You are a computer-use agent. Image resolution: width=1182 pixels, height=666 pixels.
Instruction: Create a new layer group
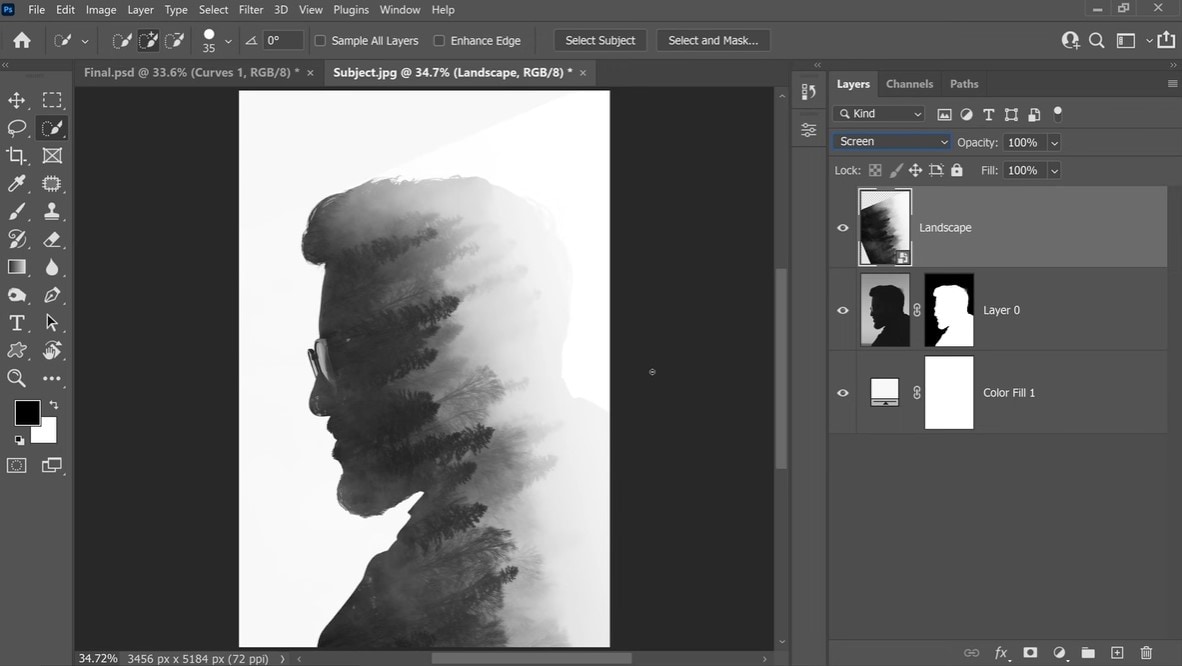(1088, 652)
